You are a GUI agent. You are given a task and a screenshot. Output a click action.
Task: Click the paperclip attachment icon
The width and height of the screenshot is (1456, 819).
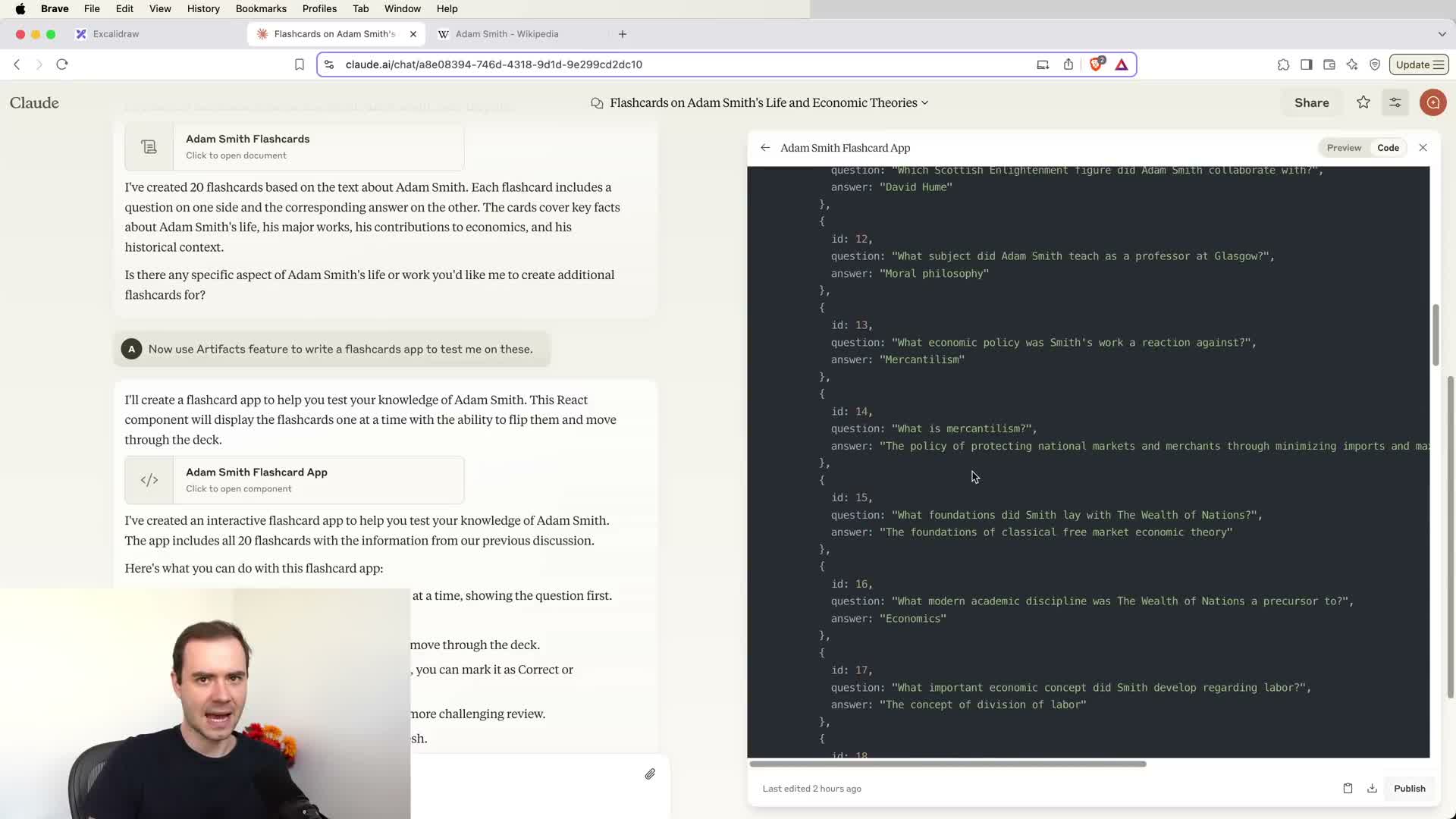pyautogui.click(x=650, y=774)
